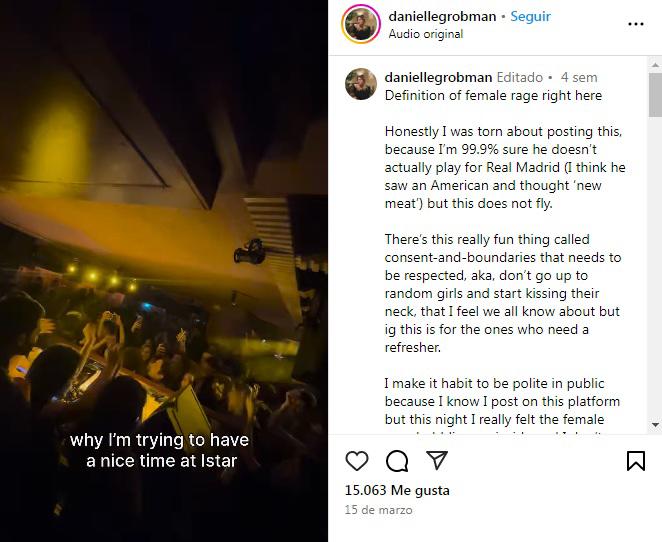Click the 4 sem timestamp
Viewport: 662px width, 542px height.
pyautogui.click(x=579, y=77)
